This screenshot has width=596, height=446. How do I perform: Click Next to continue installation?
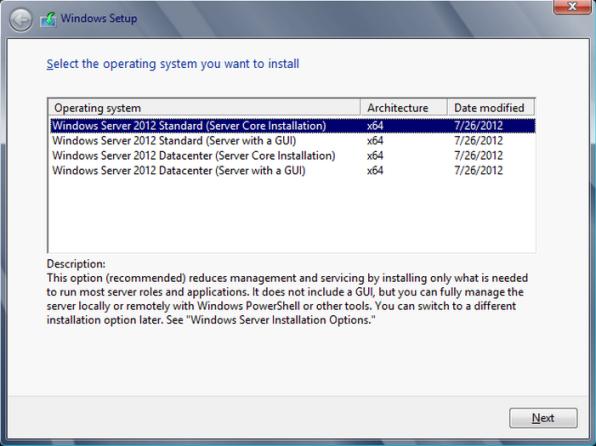click(543, 418)
